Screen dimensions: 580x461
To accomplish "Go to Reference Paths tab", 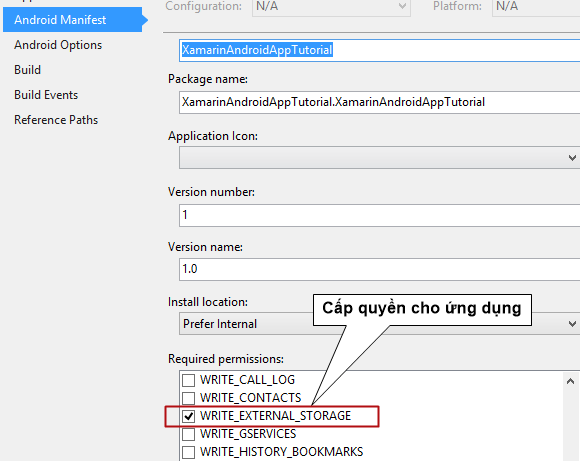I will pos(56,120).
